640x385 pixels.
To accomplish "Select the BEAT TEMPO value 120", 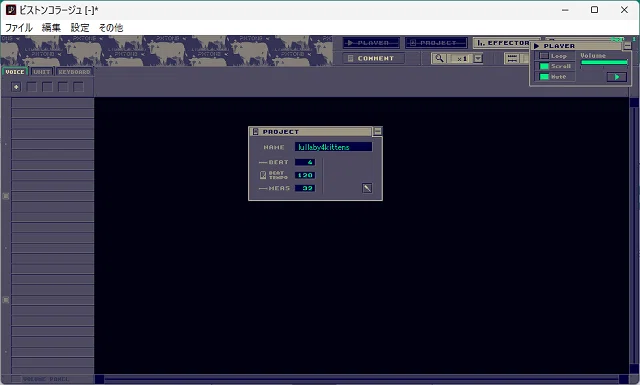I will pyautogui.click(x=305, y=175).
